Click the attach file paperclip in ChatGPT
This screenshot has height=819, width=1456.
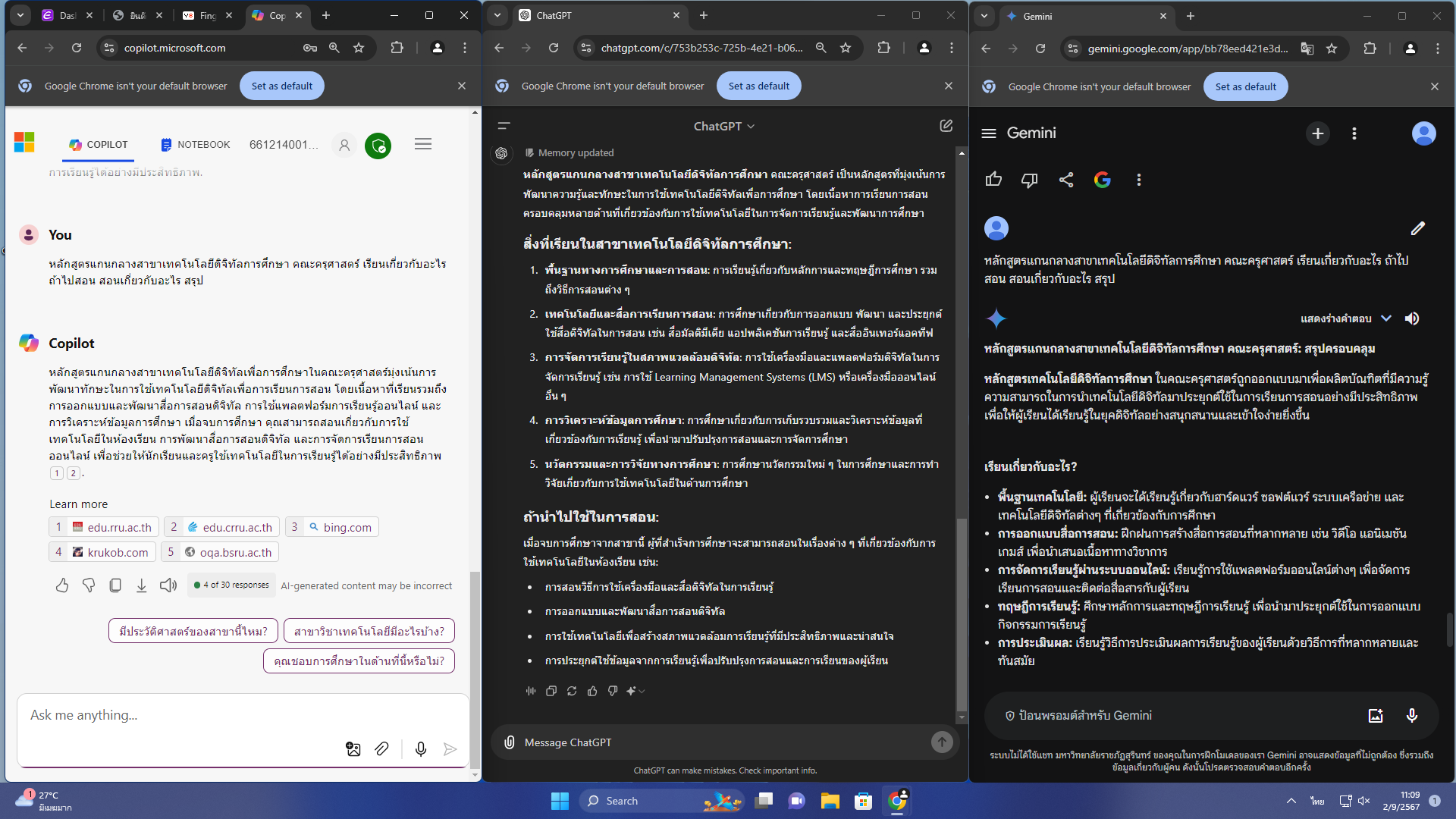point(510,742)
